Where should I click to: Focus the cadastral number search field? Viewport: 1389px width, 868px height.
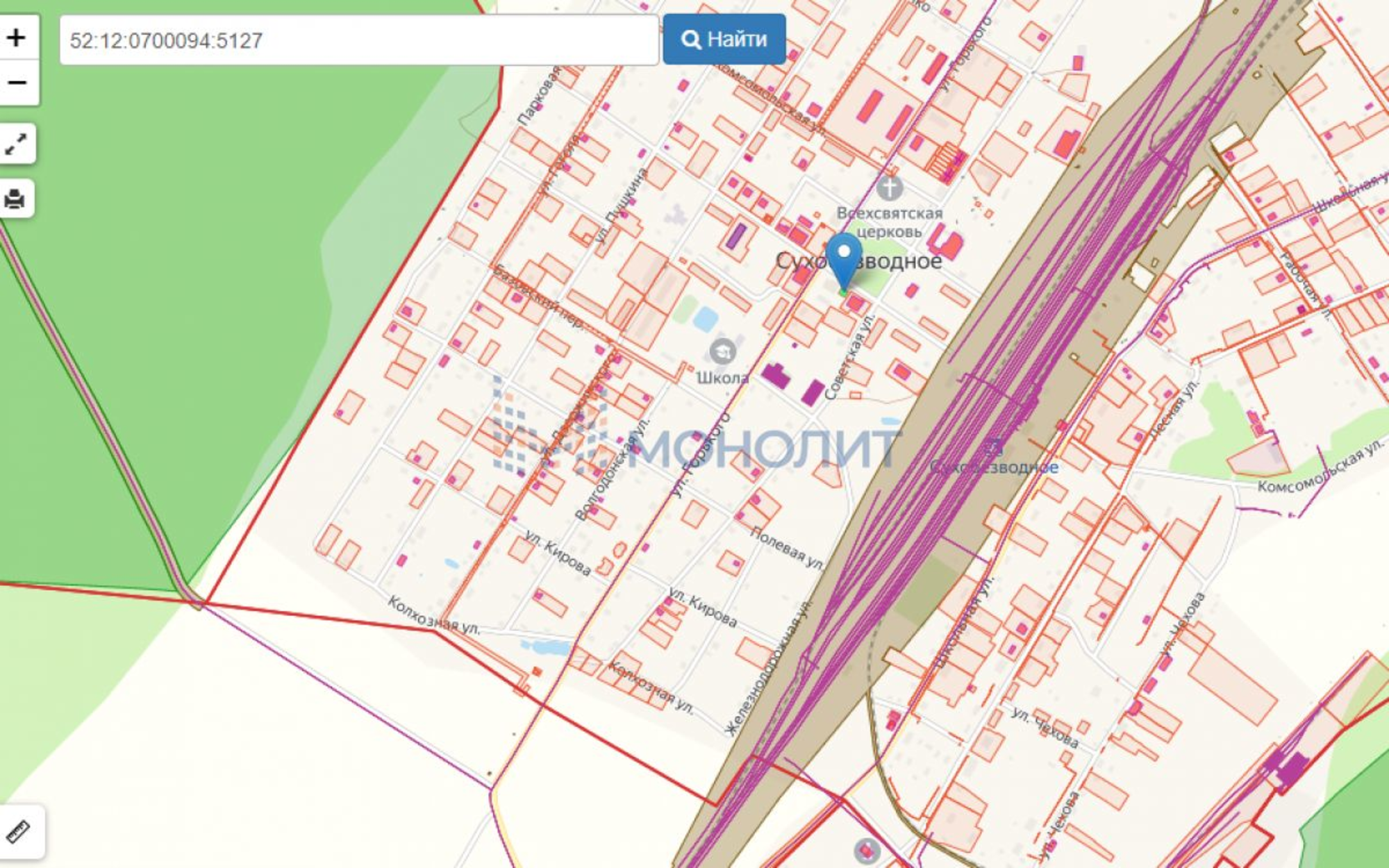pos(359,40)
